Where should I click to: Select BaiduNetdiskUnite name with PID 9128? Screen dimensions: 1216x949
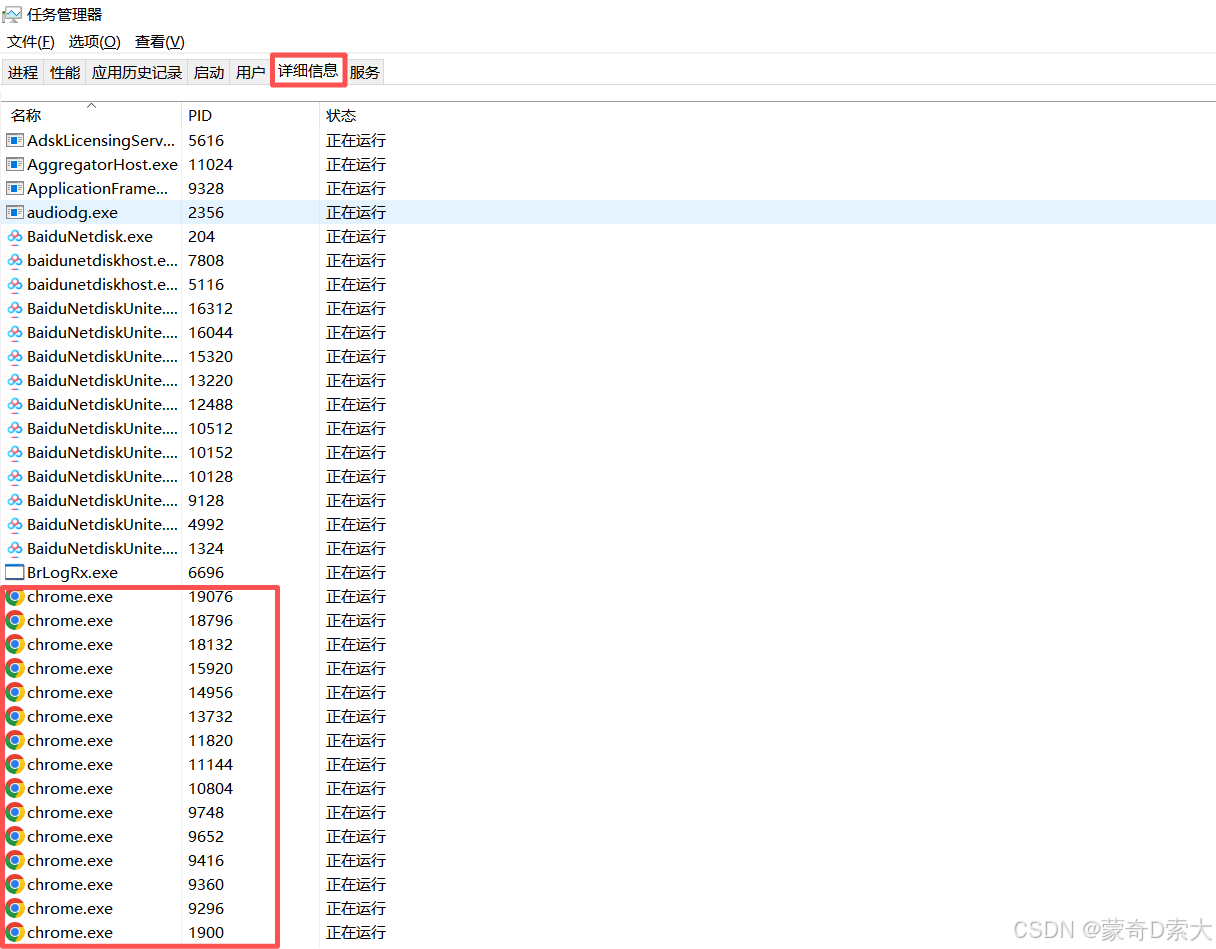click(x=102, y=500)
